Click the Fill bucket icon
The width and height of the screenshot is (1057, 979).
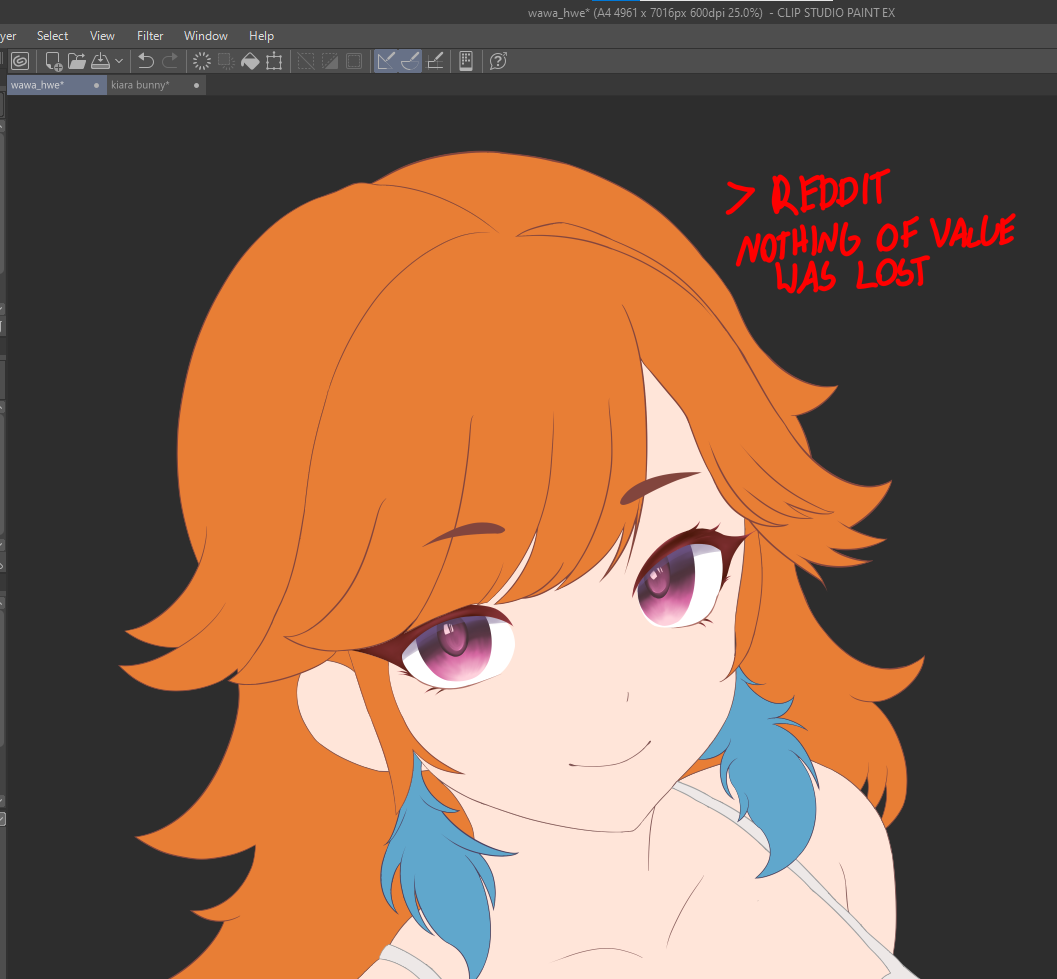(250, 61)
